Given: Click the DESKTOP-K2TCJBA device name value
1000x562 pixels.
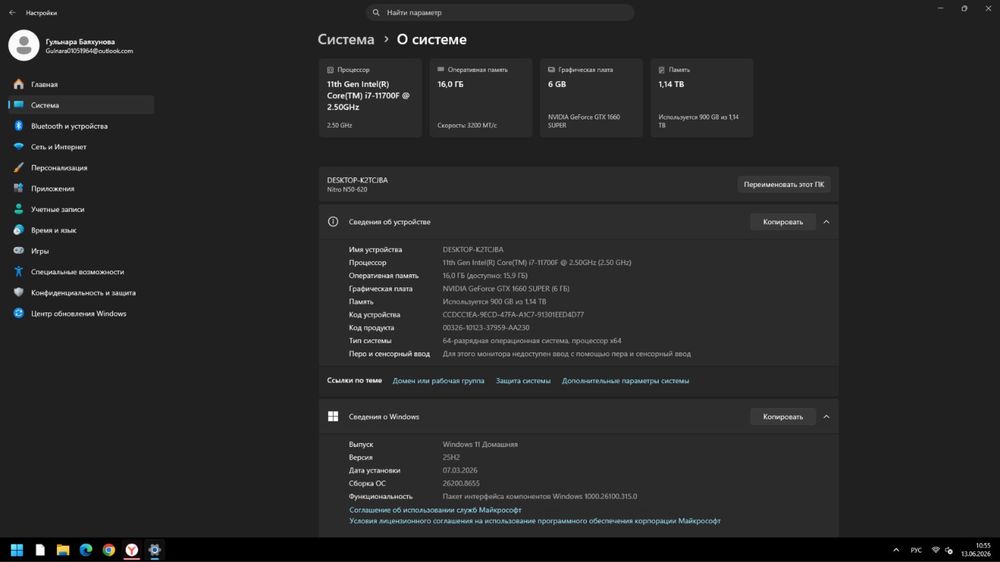Looking at the screenshot, I should click(x=473, y=249).
